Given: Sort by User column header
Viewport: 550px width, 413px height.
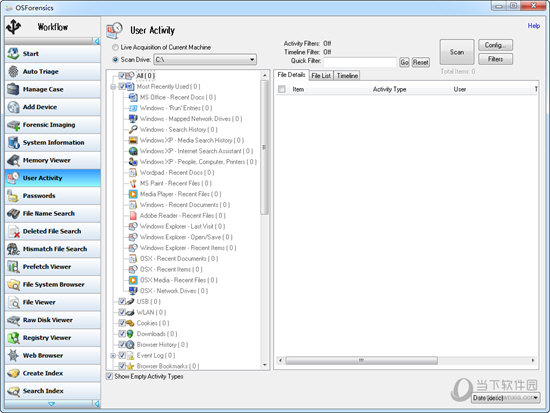Looking at the screenshot, I should 460,89.
